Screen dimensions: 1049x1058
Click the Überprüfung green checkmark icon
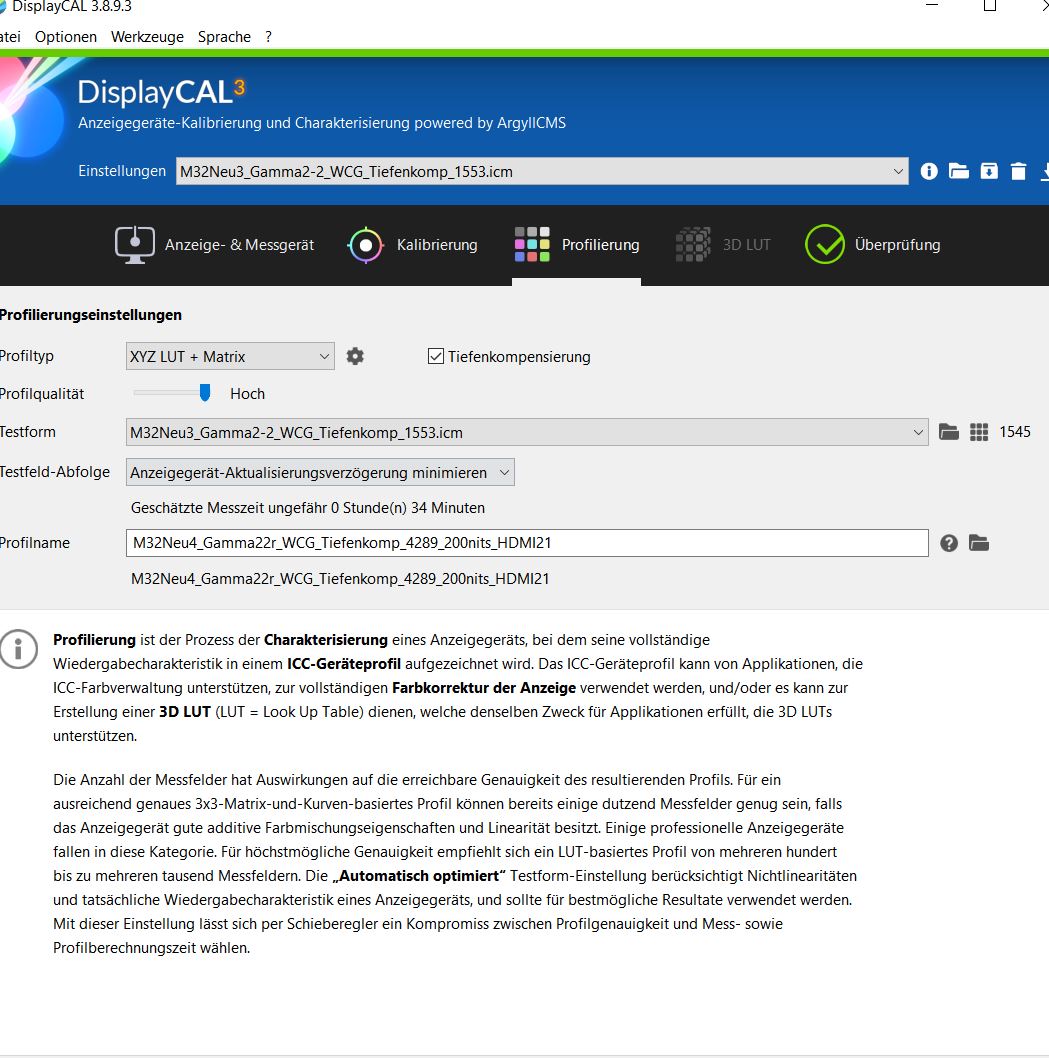point(824,244)
